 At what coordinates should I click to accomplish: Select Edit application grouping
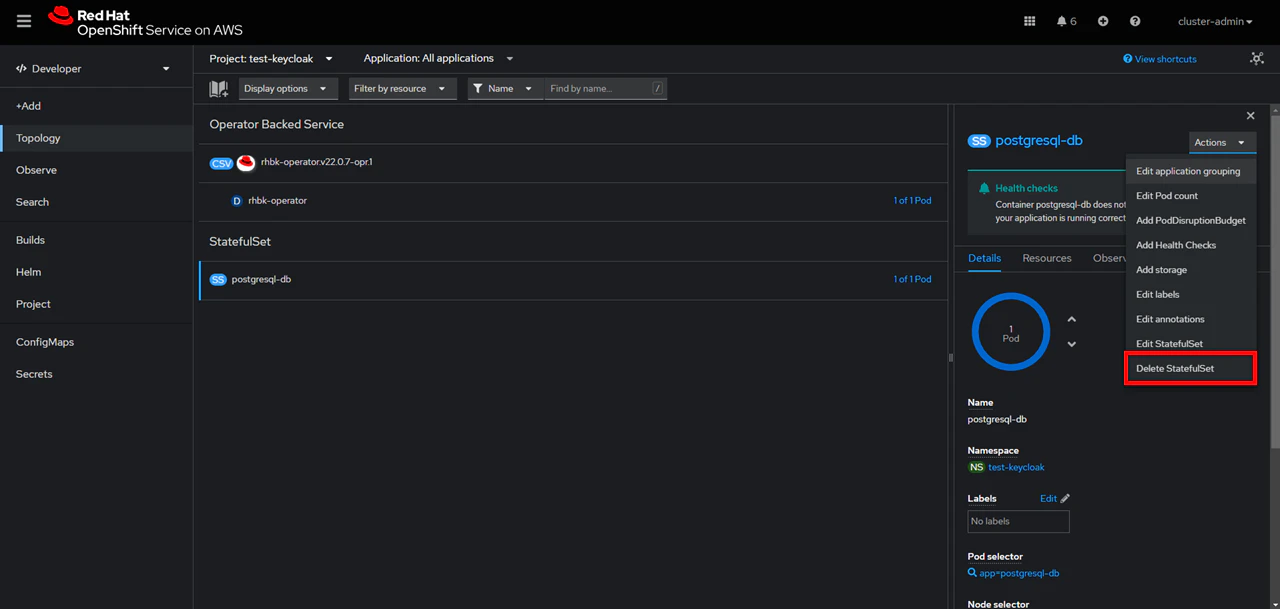1190,171
